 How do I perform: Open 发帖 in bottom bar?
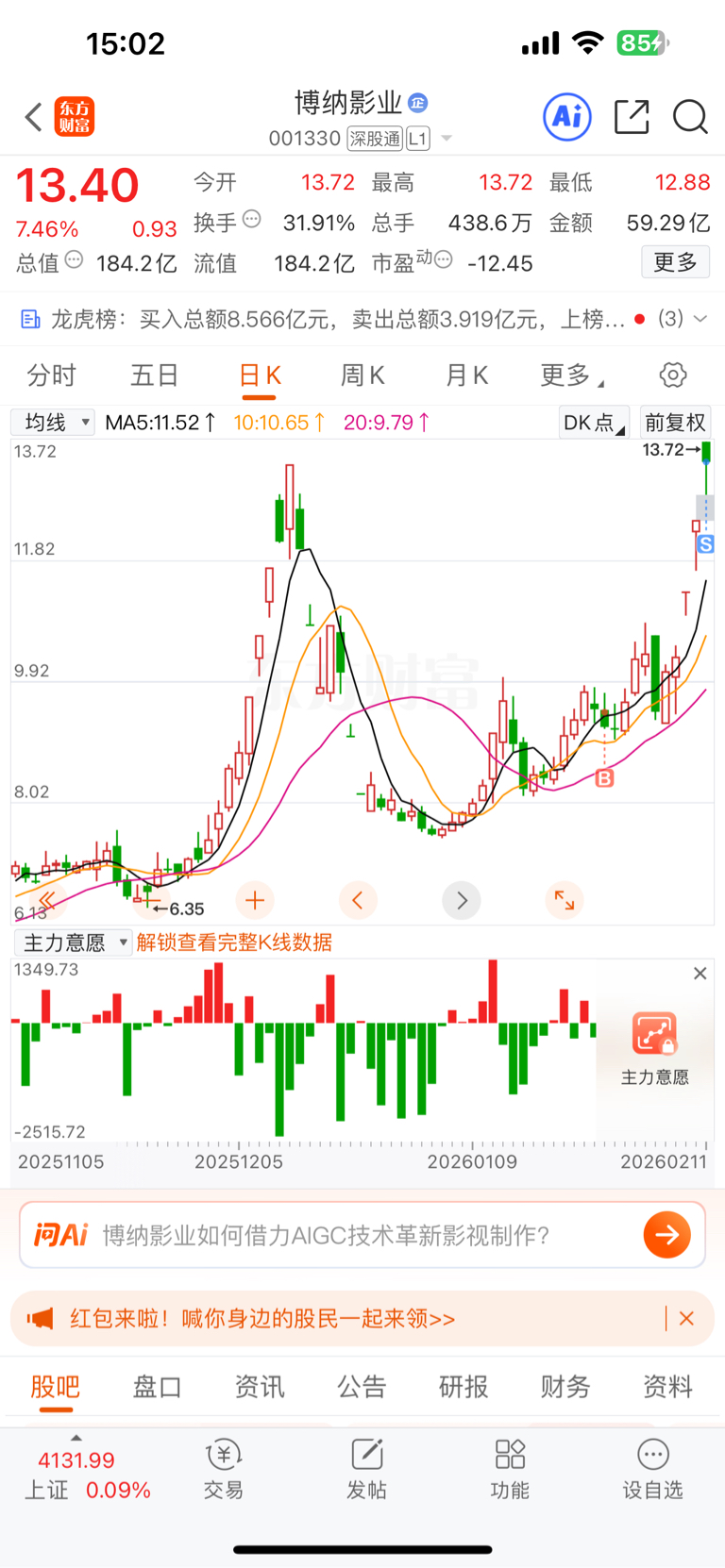(x=366, y=1470)
